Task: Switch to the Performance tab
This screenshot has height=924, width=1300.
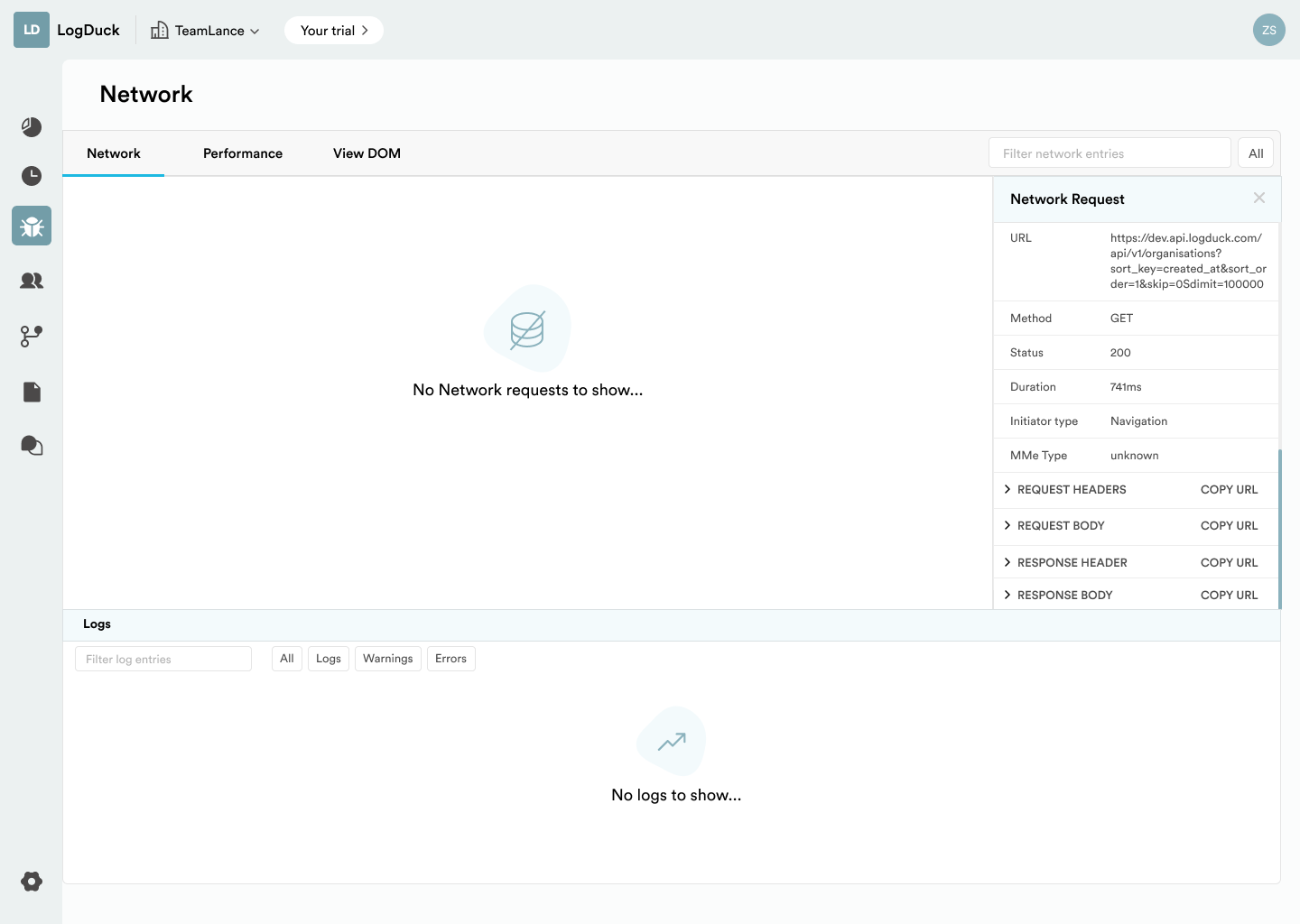Action: click(x=243, y=153)
